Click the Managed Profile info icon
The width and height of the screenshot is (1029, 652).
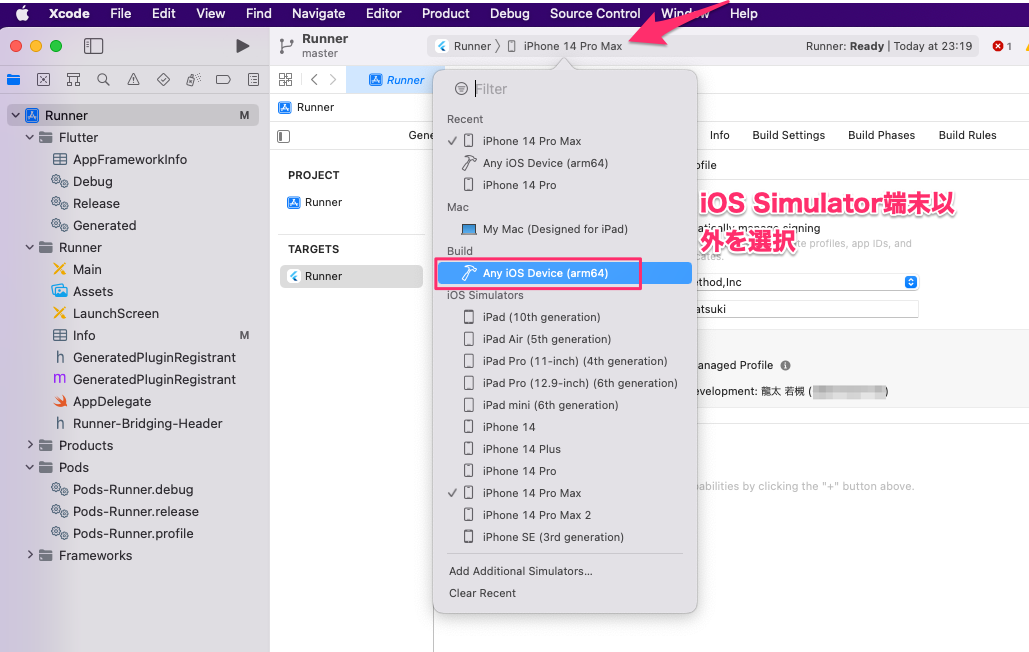coord(785,365)
